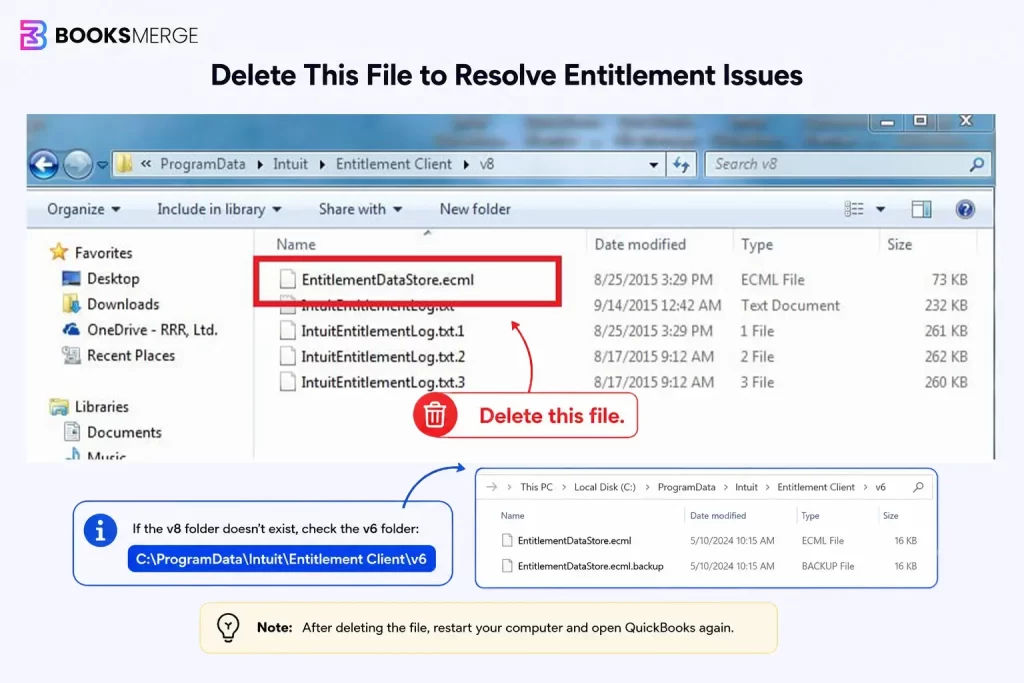The width and height of the screenshot is (1024, 683).
Task: Open the view options dropdown arrow
Action: [x=880, y=210]
